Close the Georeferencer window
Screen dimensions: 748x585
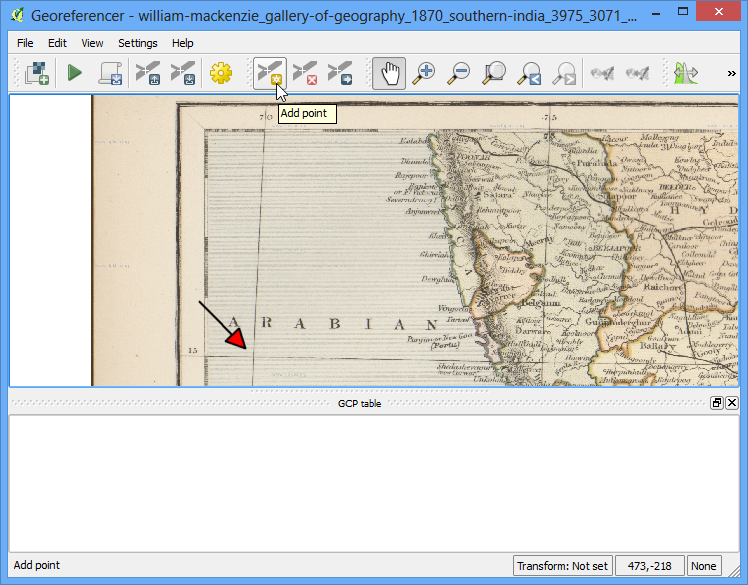(x=718, y=12)
